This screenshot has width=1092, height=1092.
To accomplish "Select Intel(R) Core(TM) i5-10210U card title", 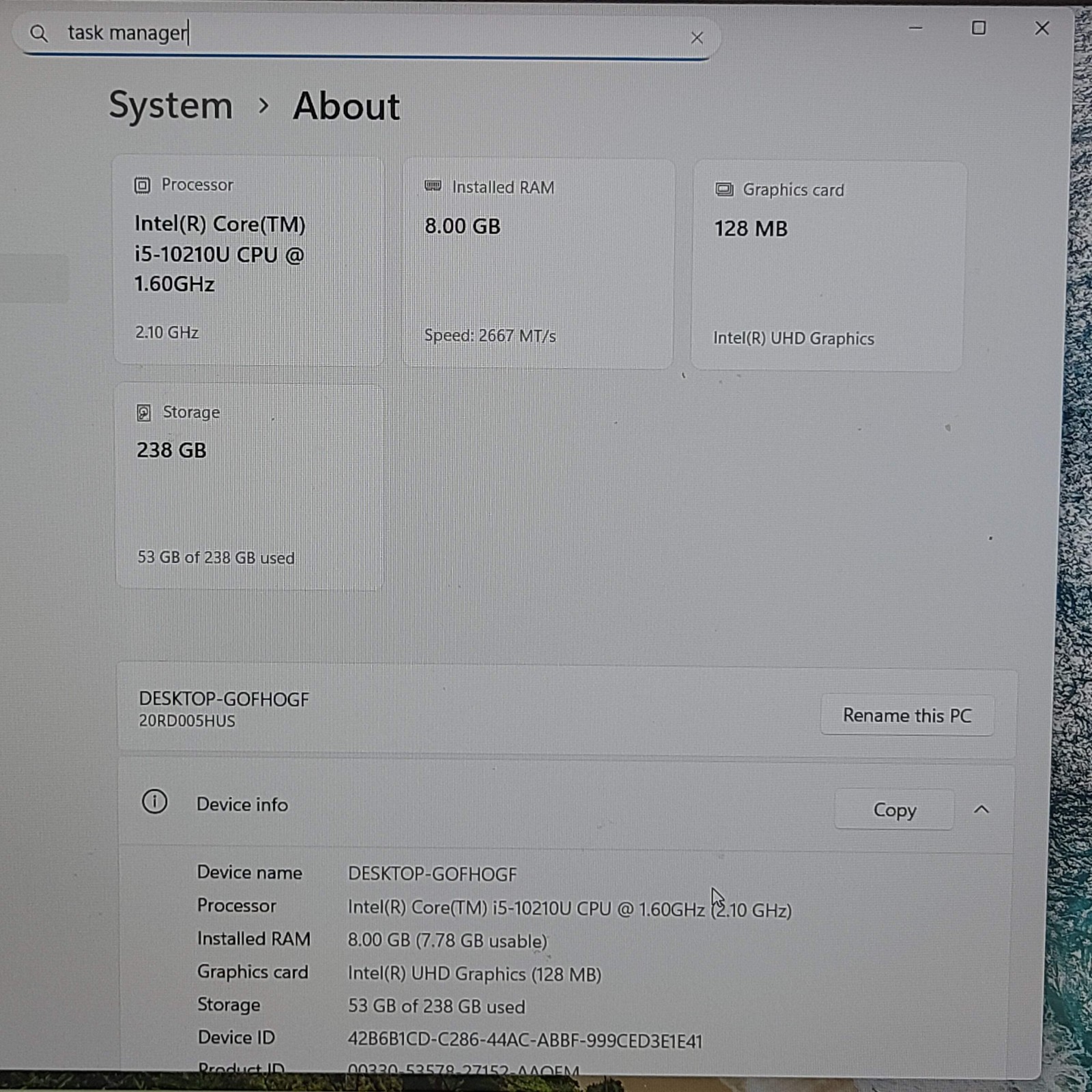I will pyautogui.click(x=220, y=254).
